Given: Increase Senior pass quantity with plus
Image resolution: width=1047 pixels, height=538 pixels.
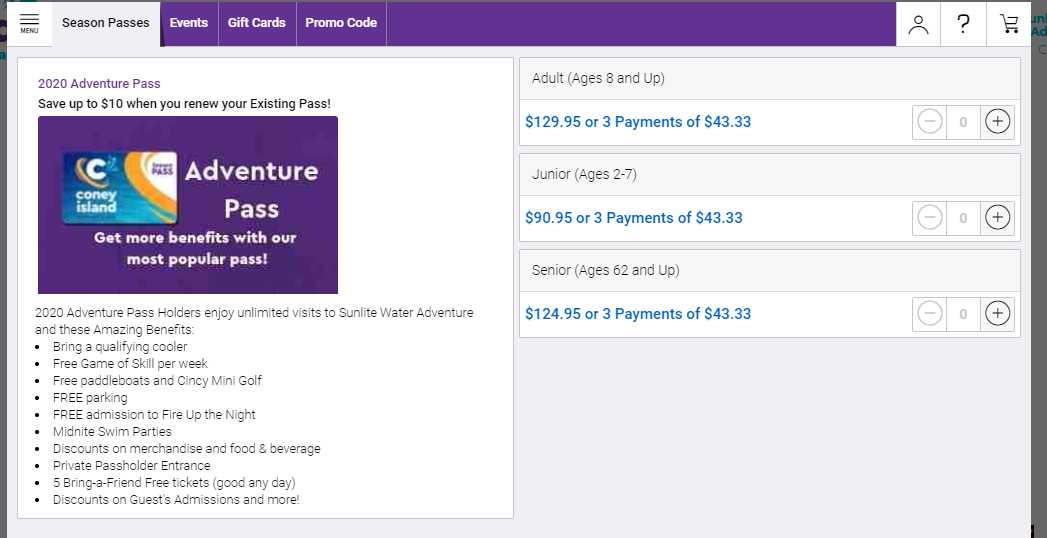Looking at the screenshot, I should pyautogui.click(x=998, y=314).
